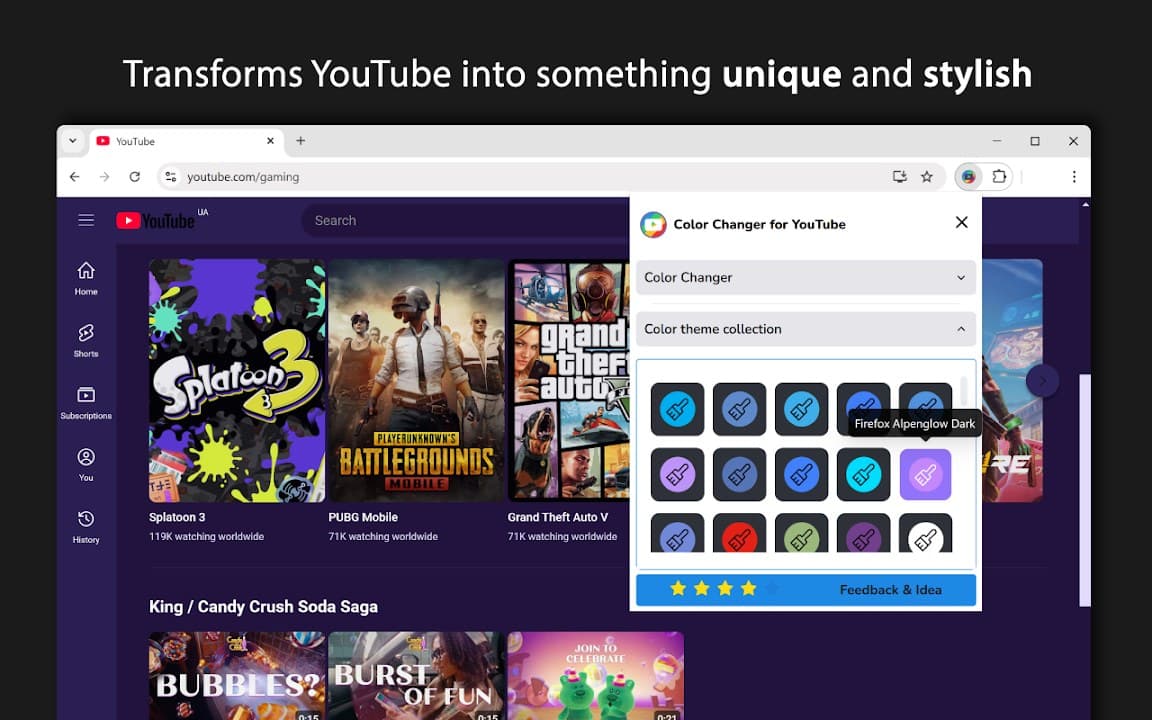Viewport: 1152px width, 720px height.
Task: Apply the lavender brush theme in middle row
Action: 677,475
